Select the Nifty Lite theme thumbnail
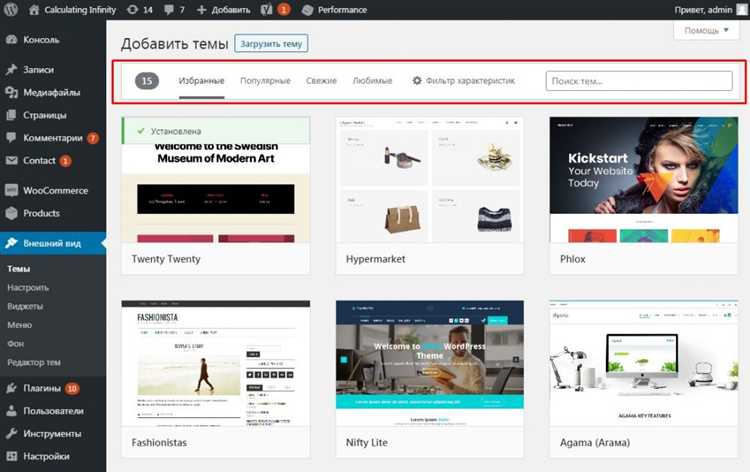Image resolution: width=750 pixels, height=472 pixels. coord(430,363)
